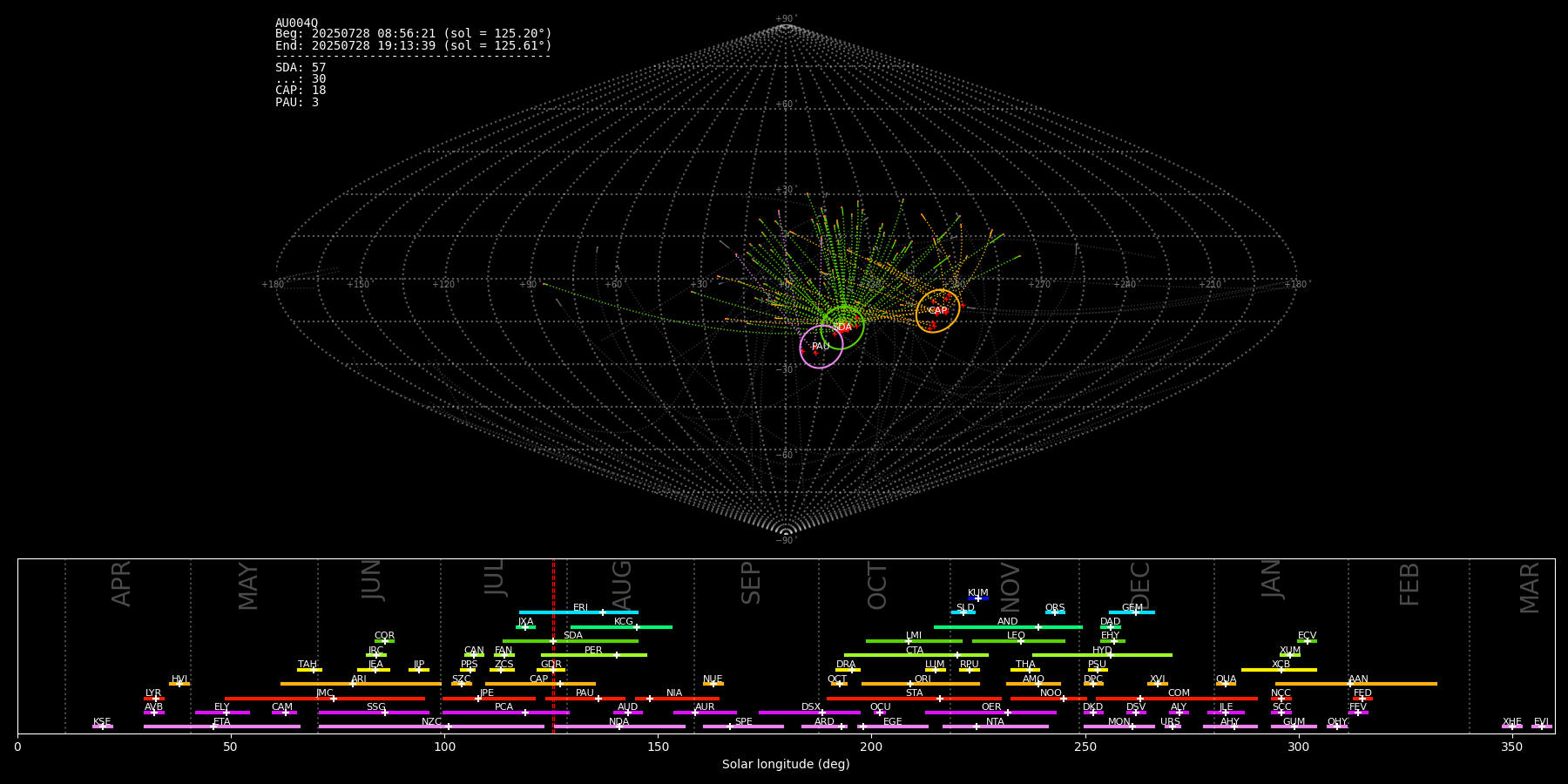
Task: Click the KCG shower label in timeline
Action: point(624,622)
